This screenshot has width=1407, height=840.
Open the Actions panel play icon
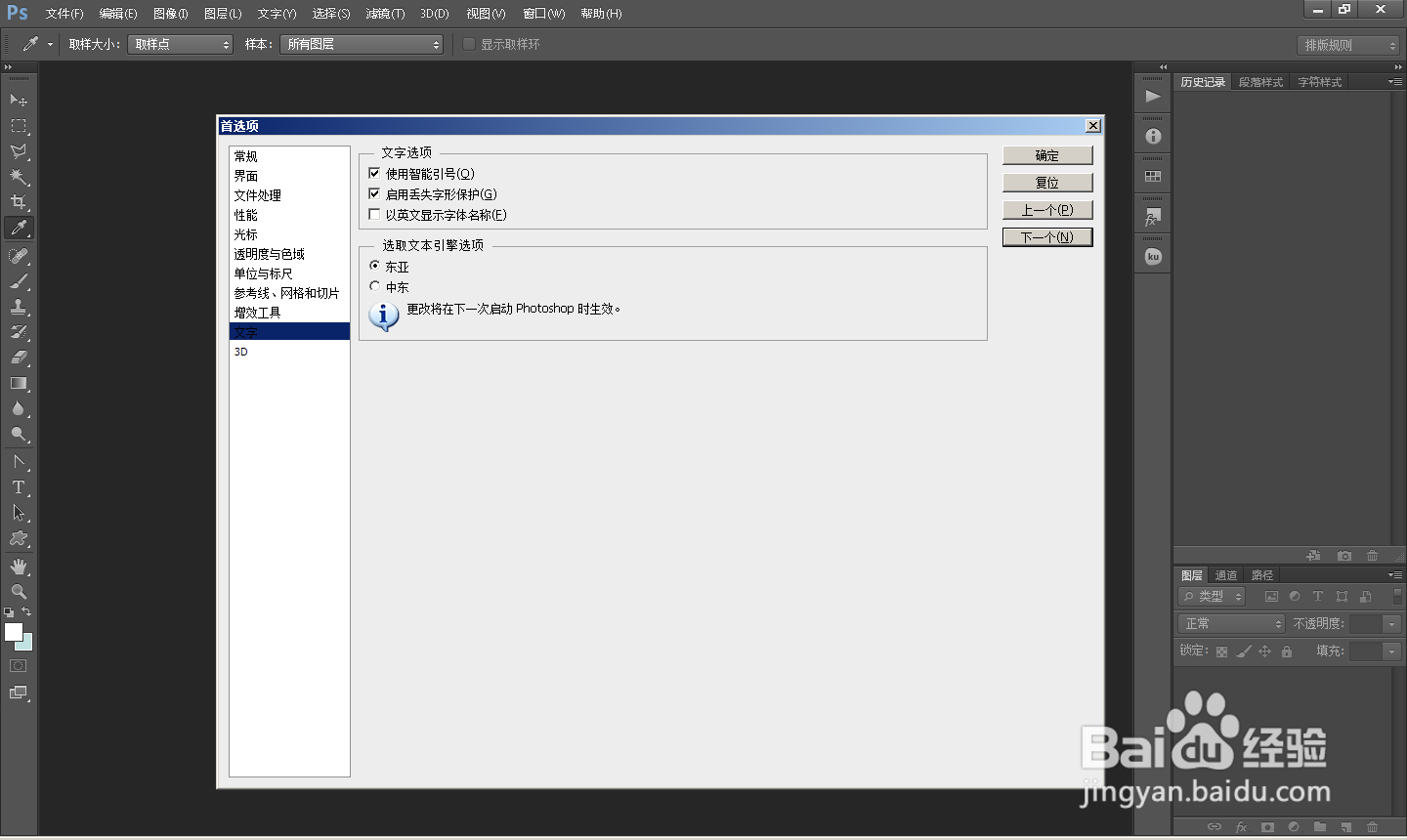click(1153, 96)
